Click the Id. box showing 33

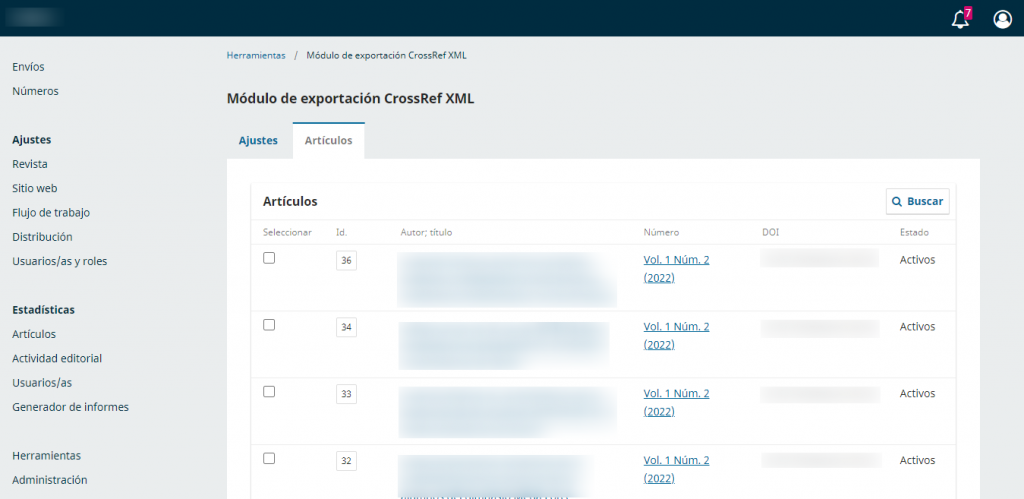tap(346, 394)
